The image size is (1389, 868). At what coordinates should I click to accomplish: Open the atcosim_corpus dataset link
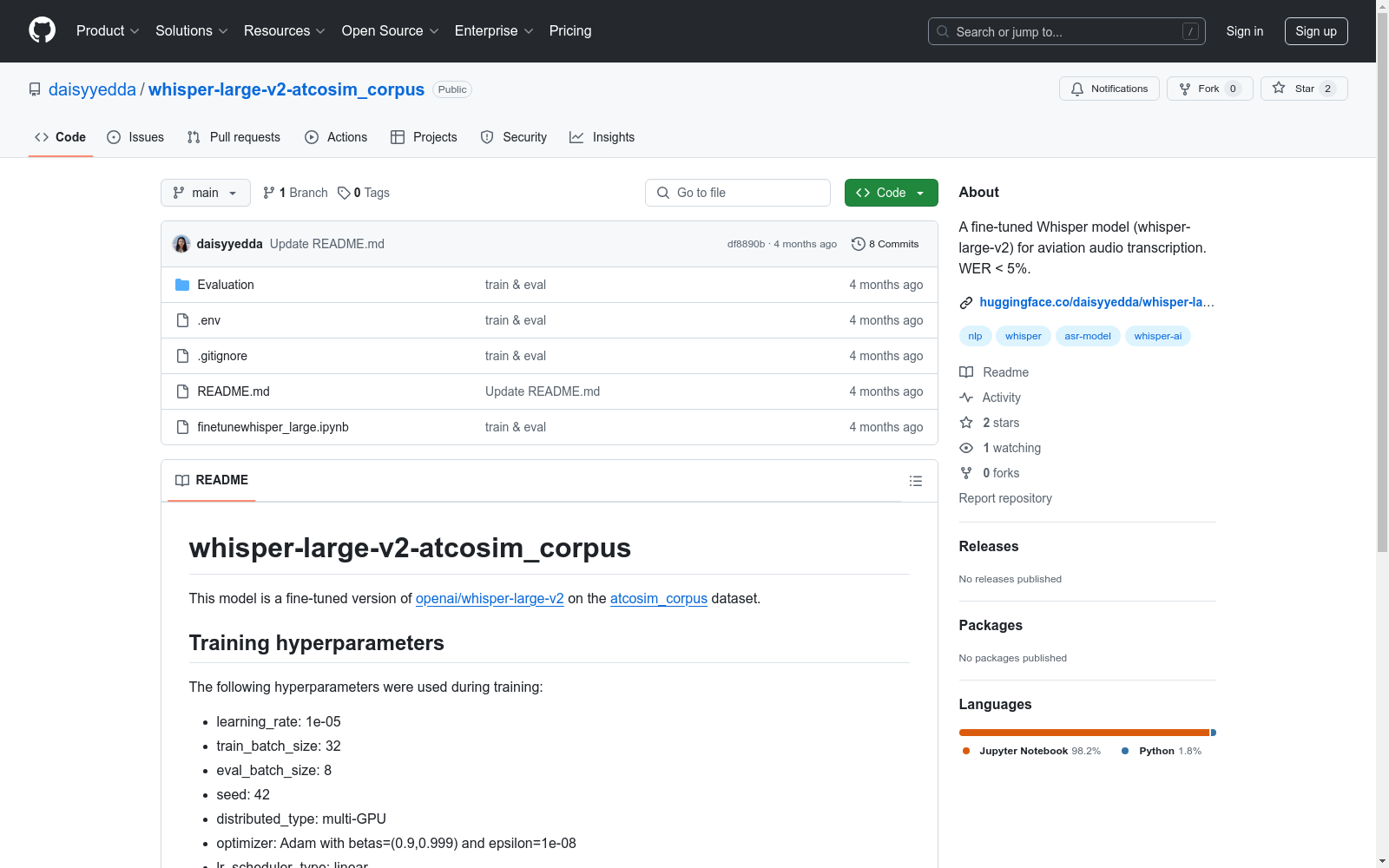[659, 599]
